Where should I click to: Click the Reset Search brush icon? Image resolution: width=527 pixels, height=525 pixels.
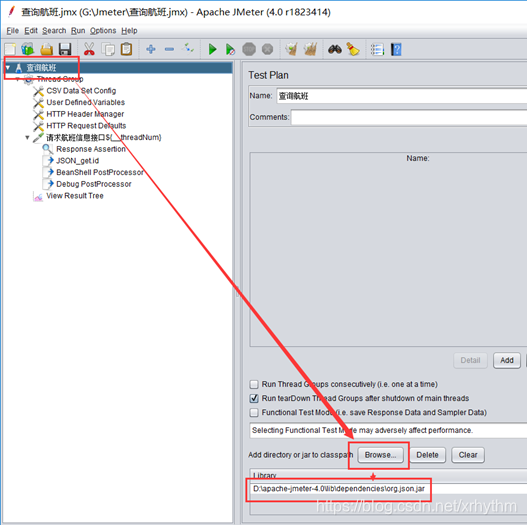tap(353, 49)
